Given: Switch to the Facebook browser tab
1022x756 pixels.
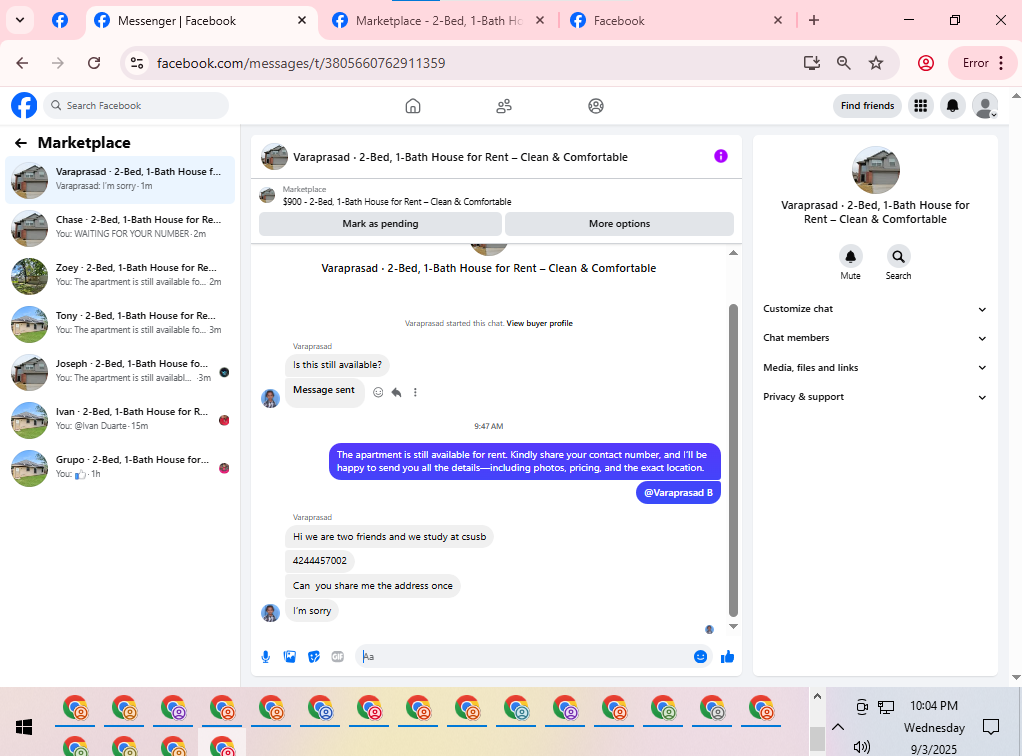Looking at the screenshot, I should click(677, 21).
